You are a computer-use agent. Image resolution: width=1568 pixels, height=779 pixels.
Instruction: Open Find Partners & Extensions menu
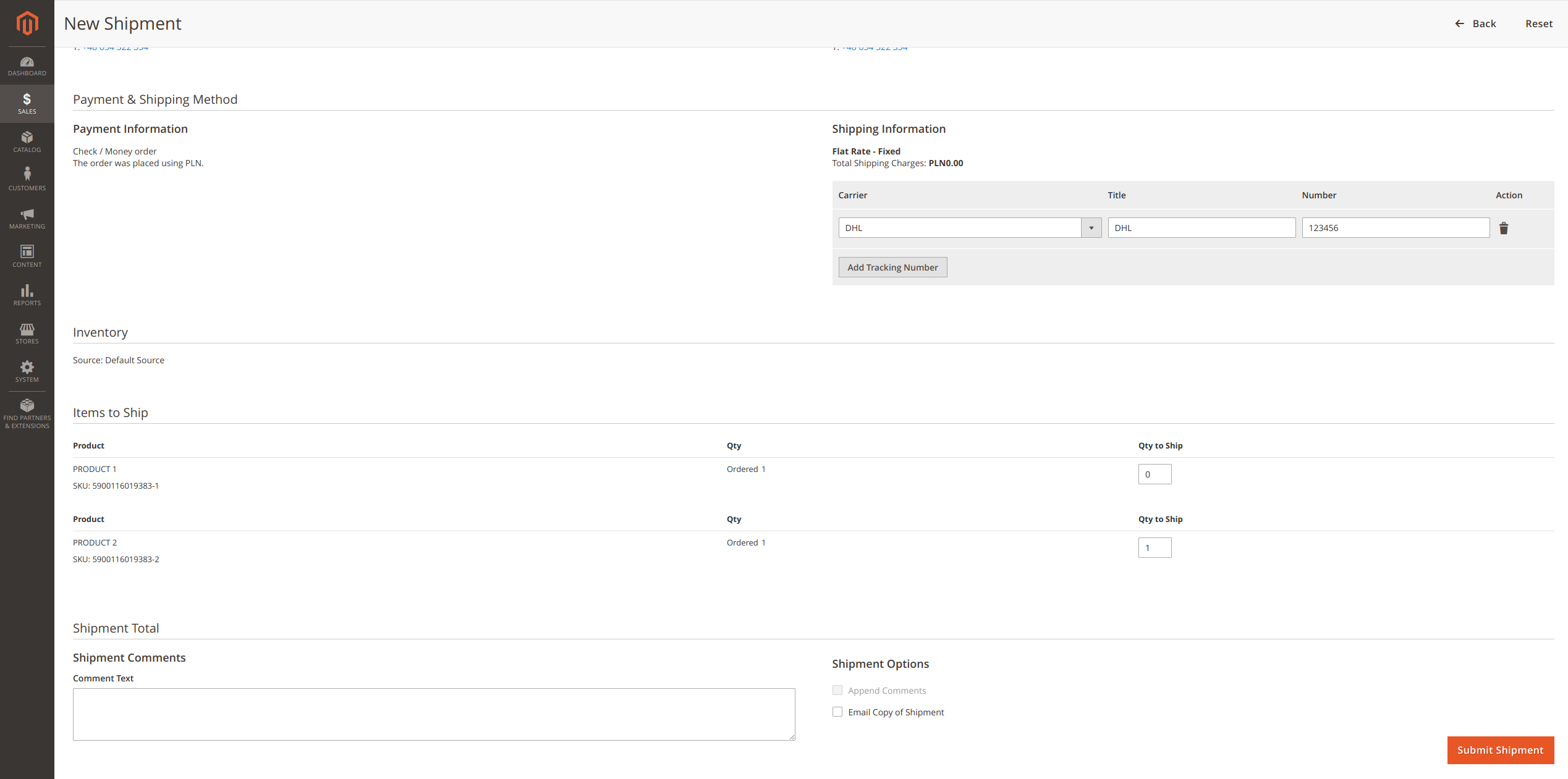pyautogui.click(x=27, y=413)
